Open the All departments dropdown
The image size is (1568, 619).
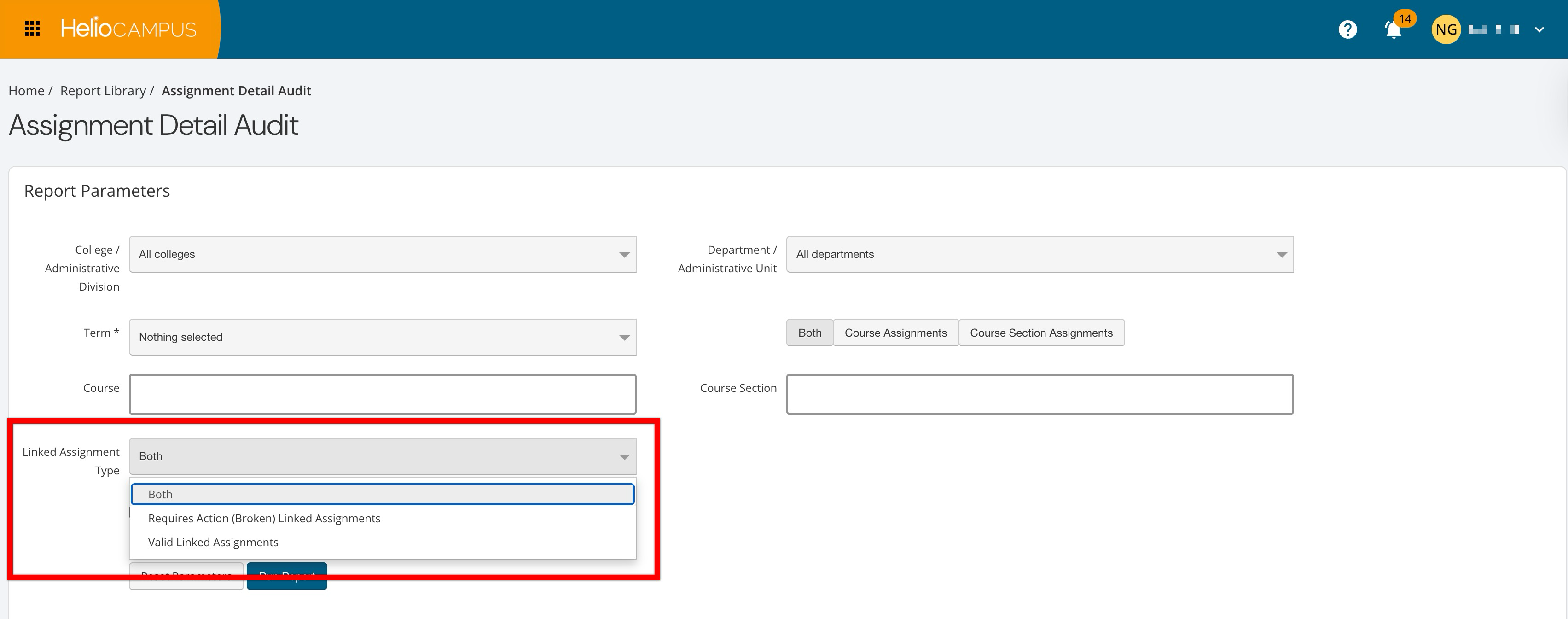(x=1039, y=254)
